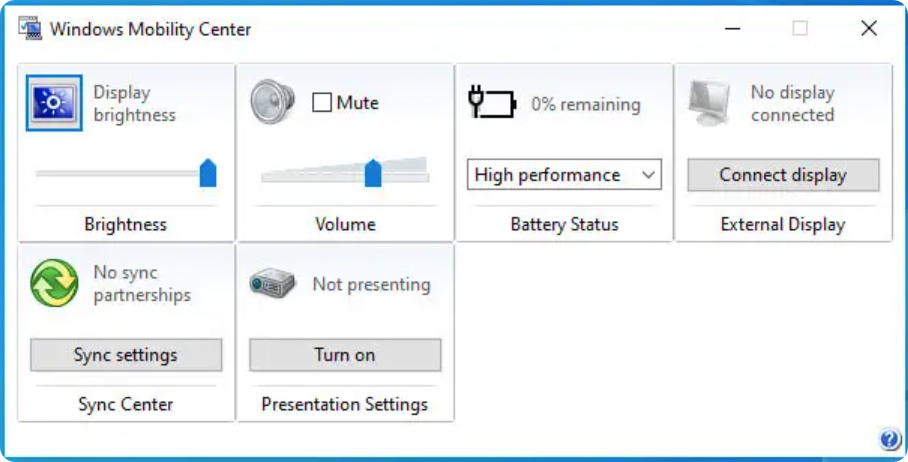This screenshot has width=908, height=462.
Task: Enable the Mute checkbox
Action: (322, 103)
